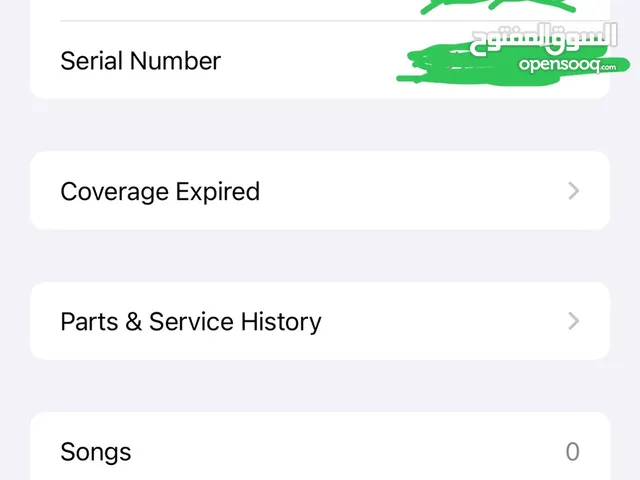Tap the word Number in first card
This screenshot has width=640, height=480.
(x=176, y=61)
